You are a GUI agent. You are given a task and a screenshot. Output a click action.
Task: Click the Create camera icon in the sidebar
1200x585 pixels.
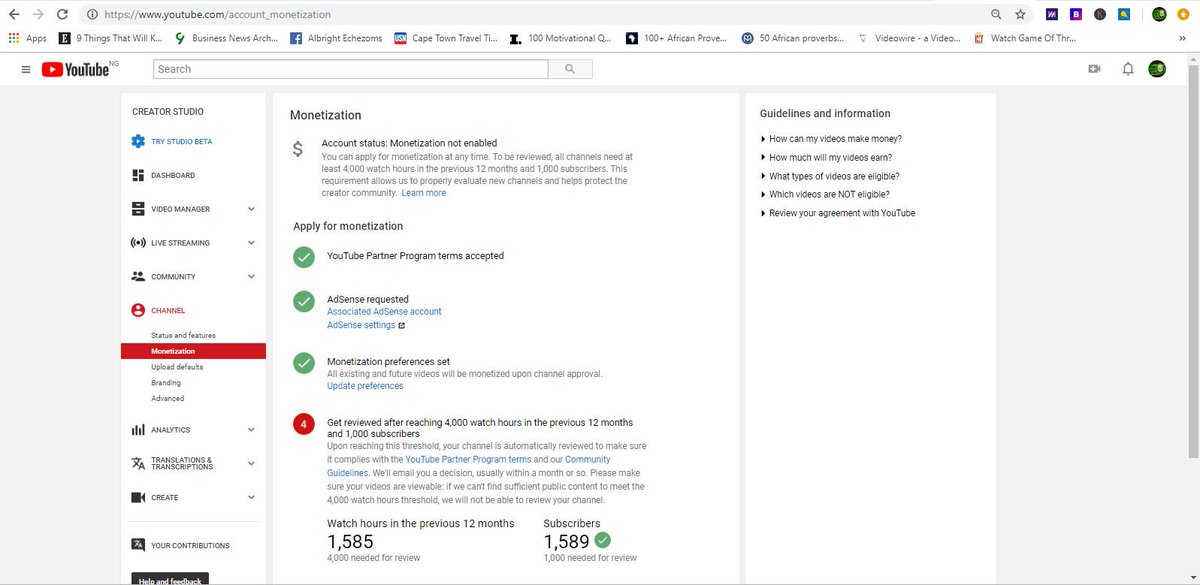[138, 497]
